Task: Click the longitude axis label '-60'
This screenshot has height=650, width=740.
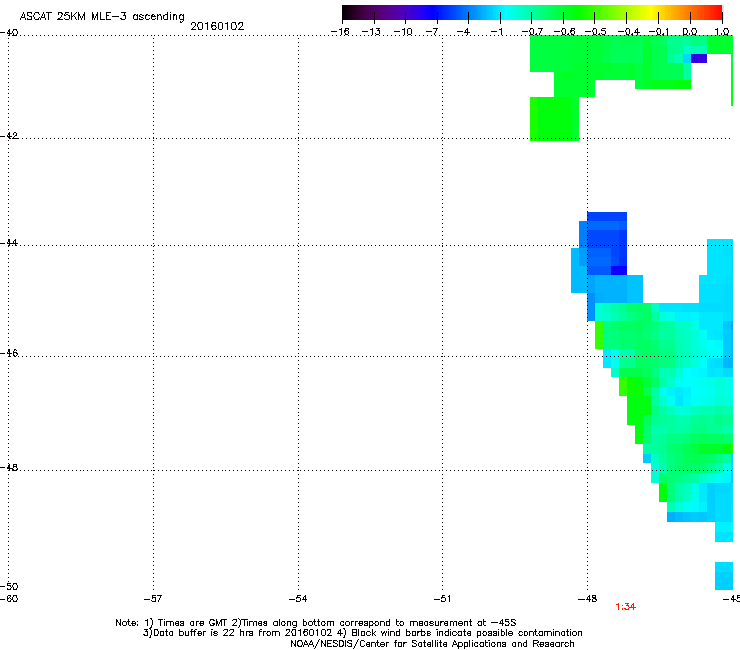Action: (9, 599)
